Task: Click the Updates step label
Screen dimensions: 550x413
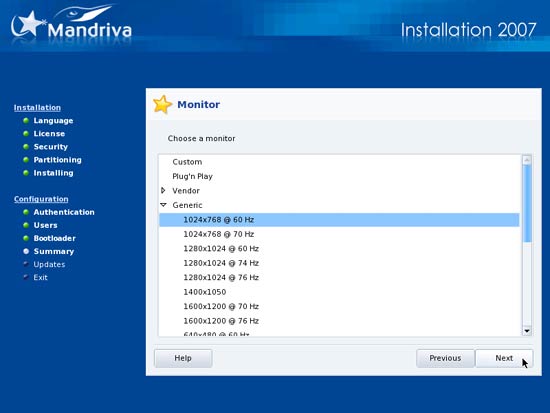Action: pyautogui.click(x=49, y=265)
